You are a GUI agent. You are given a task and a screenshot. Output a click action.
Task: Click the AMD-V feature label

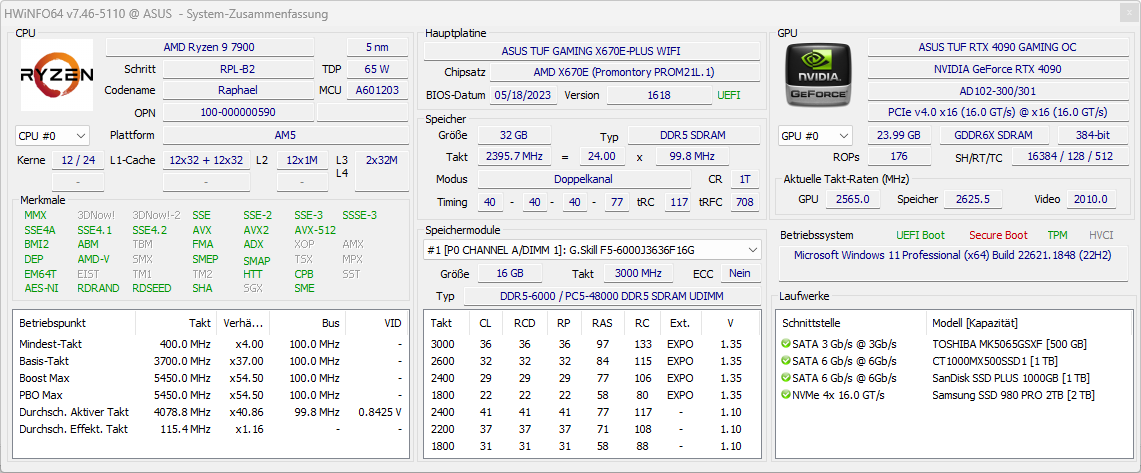[93, 259]
